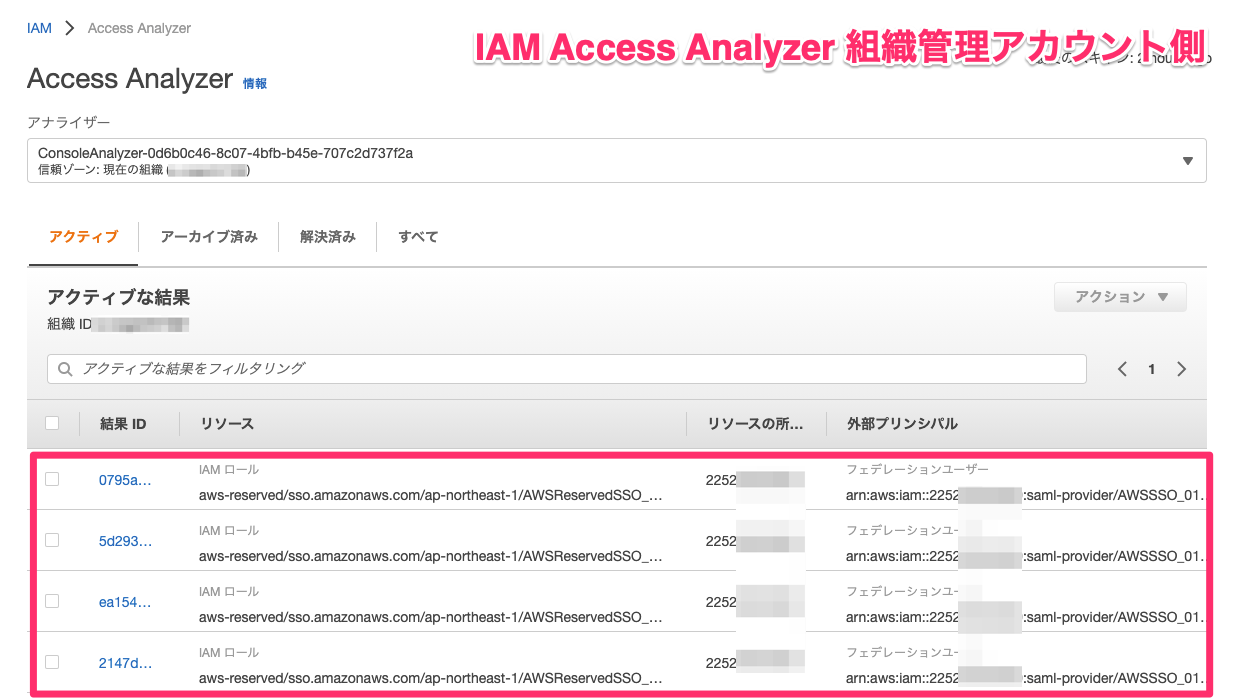The image size is (1240, 699).
Task: Open finding ID 5d293 link
Action: [125, 541]
